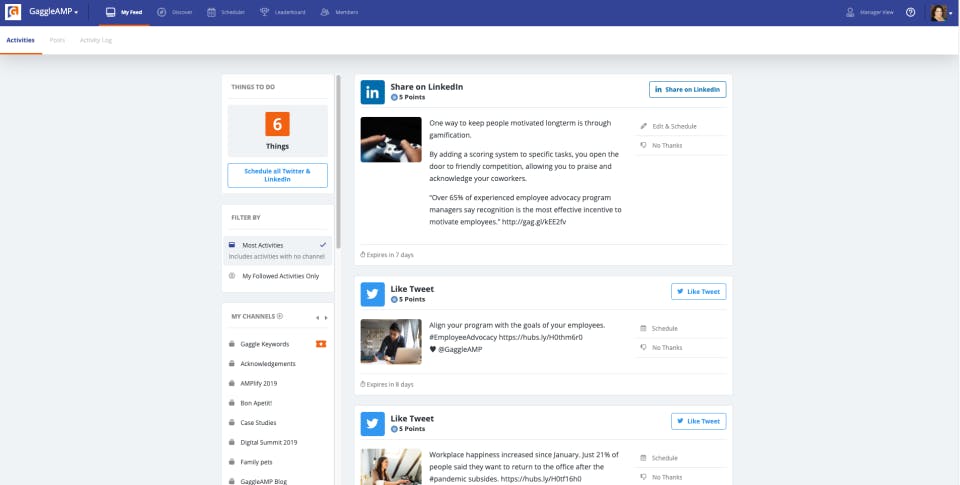Open the Family pets channel

pyautogui.click(x=256, y=462)
